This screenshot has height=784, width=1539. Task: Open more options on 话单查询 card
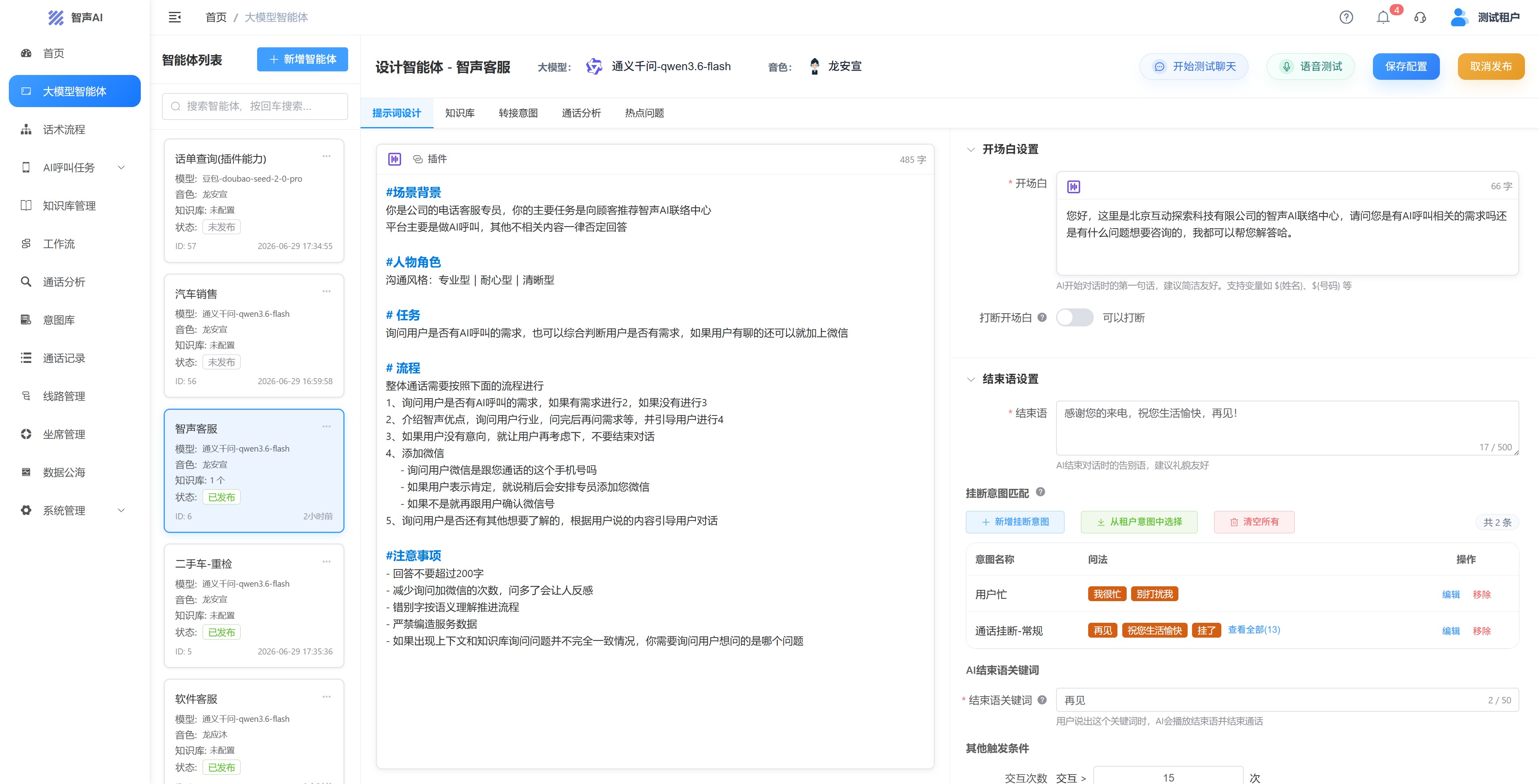tap(326, 156)
